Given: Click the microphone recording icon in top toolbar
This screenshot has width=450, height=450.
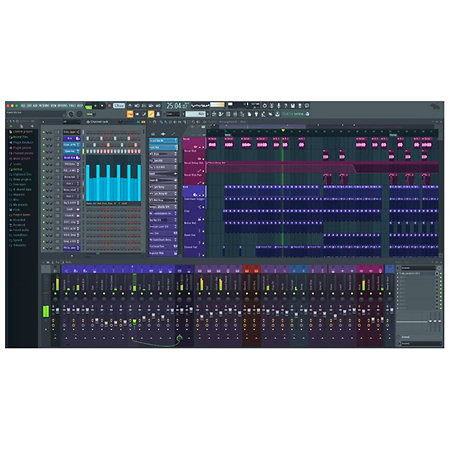Looking at the screenshot, I should point(279,106).
